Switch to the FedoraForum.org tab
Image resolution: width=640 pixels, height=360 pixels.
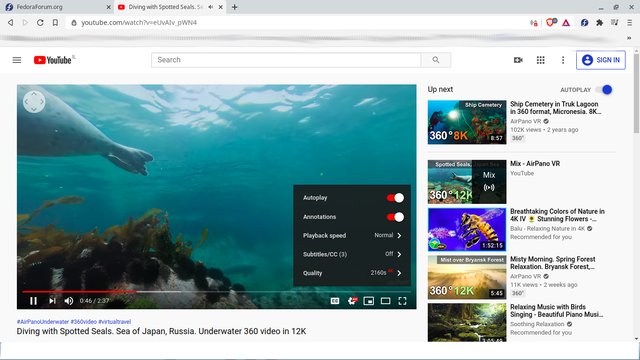coord(57,7)
